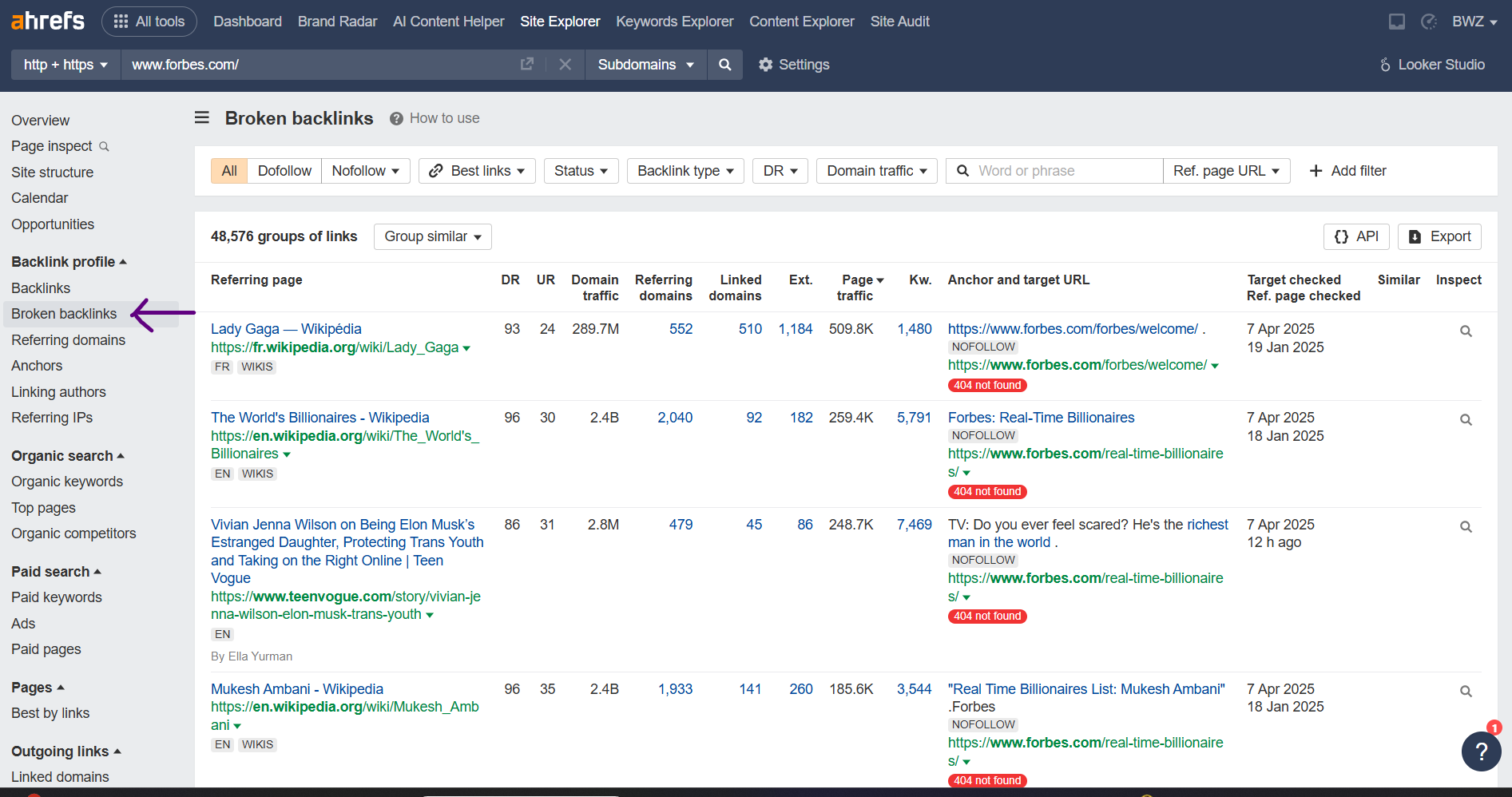Inspect the Vivian Jenna Wilson row
1512x797 pixels.
[1466, 526]
